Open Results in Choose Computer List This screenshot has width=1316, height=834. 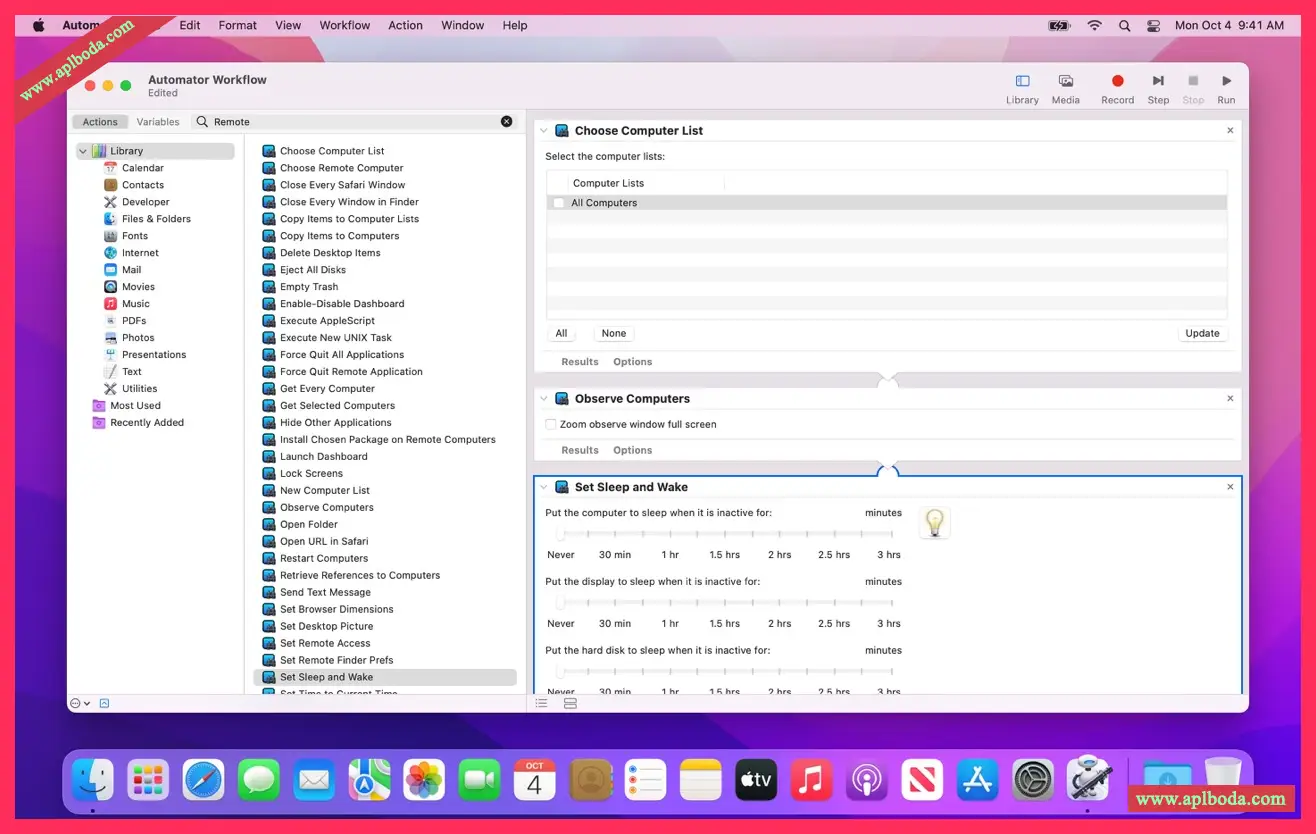580,362
